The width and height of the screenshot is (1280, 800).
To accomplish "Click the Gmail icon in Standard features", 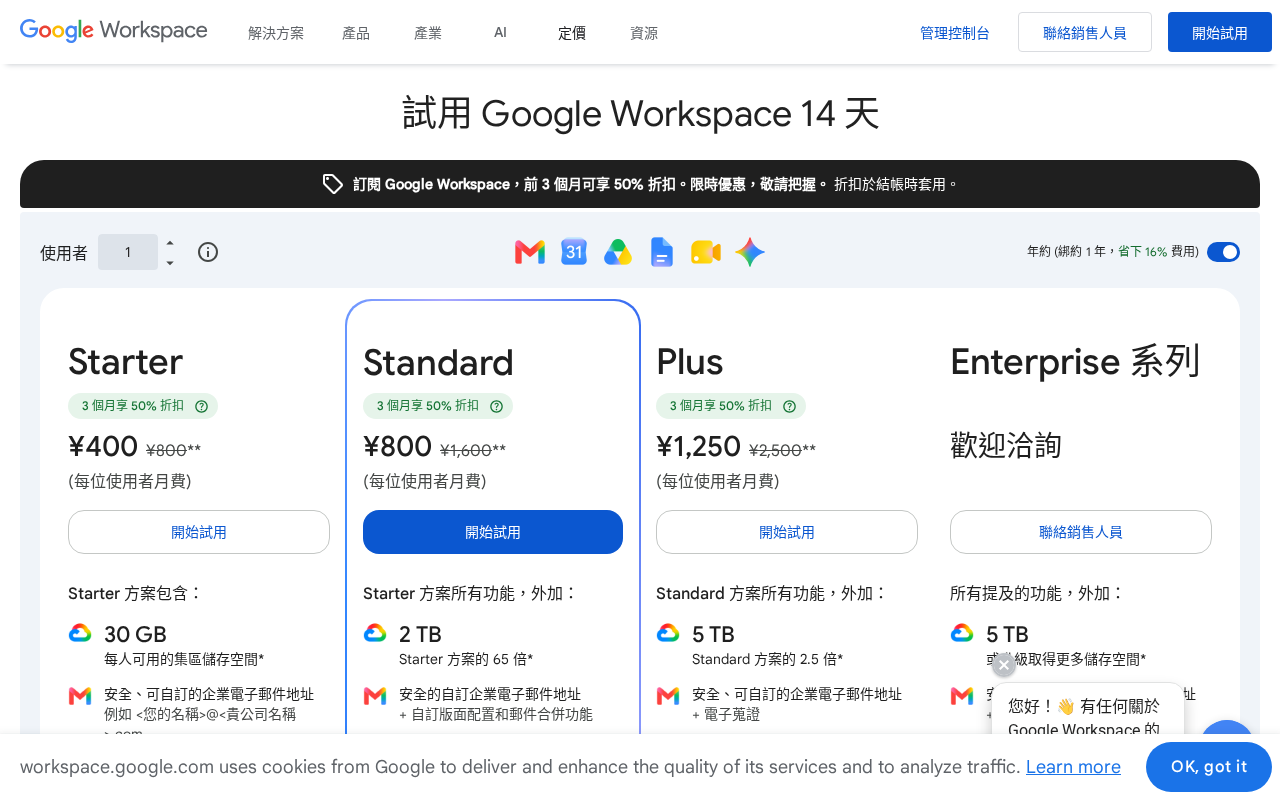I will pos(375,696).
